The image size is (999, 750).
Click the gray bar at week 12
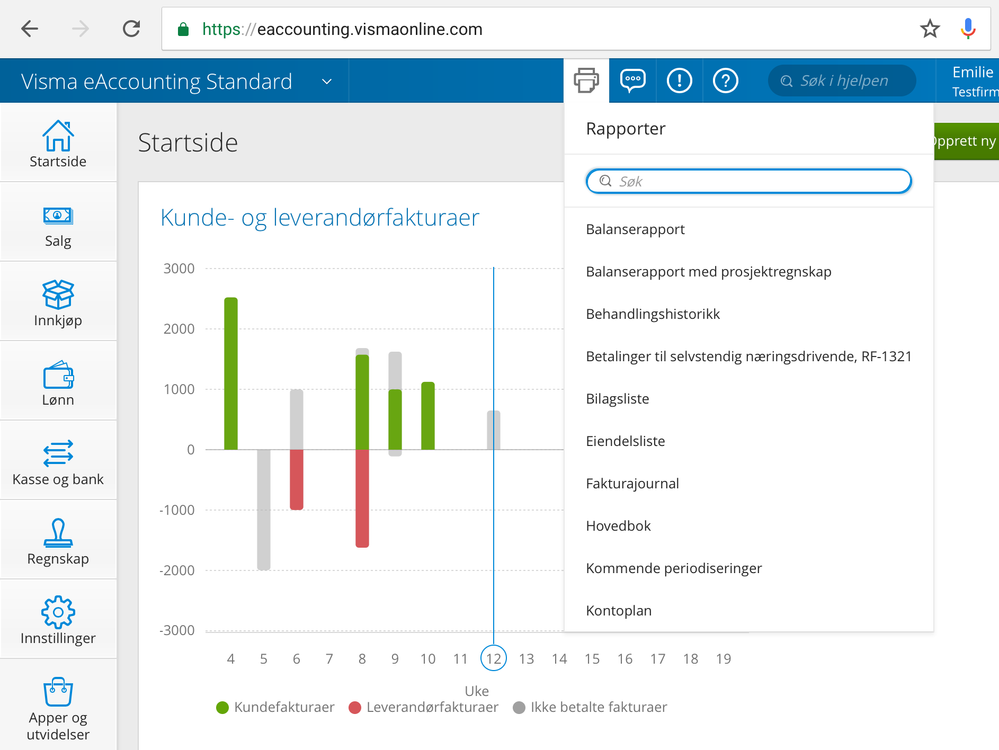494,430
